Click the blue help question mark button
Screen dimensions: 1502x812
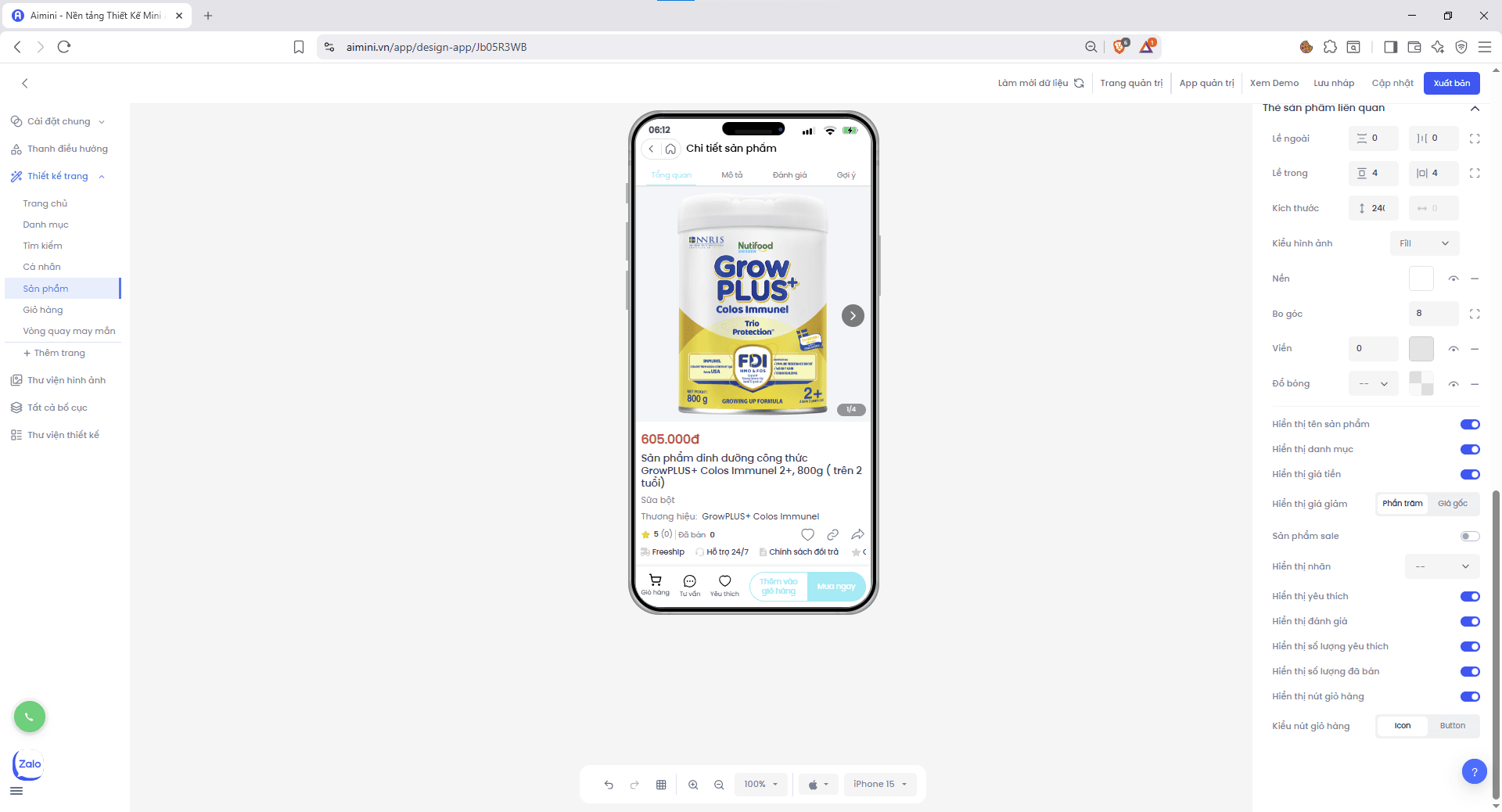coord(1474,772)
